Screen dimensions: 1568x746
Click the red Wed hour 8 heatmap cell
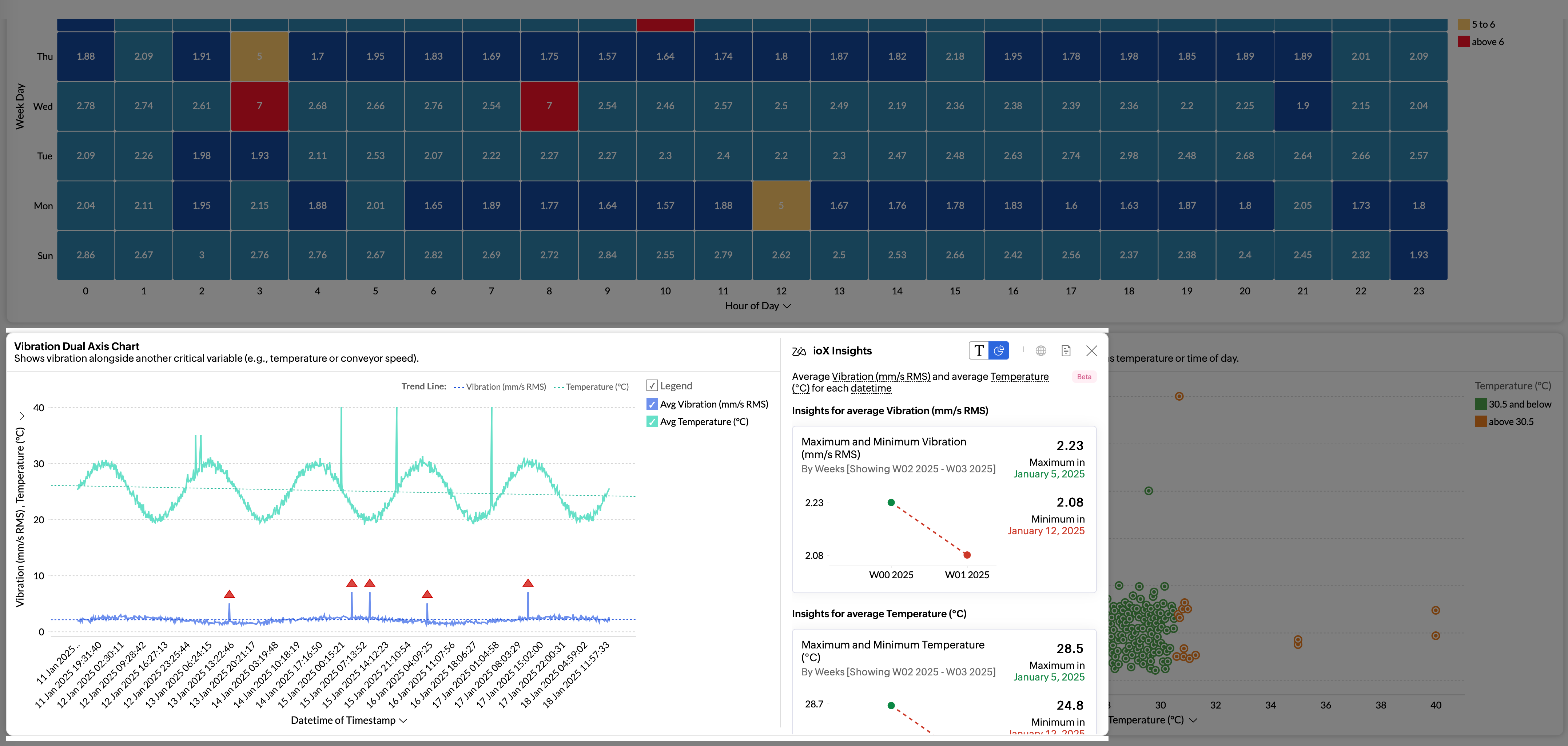click(x=549, y=106)
